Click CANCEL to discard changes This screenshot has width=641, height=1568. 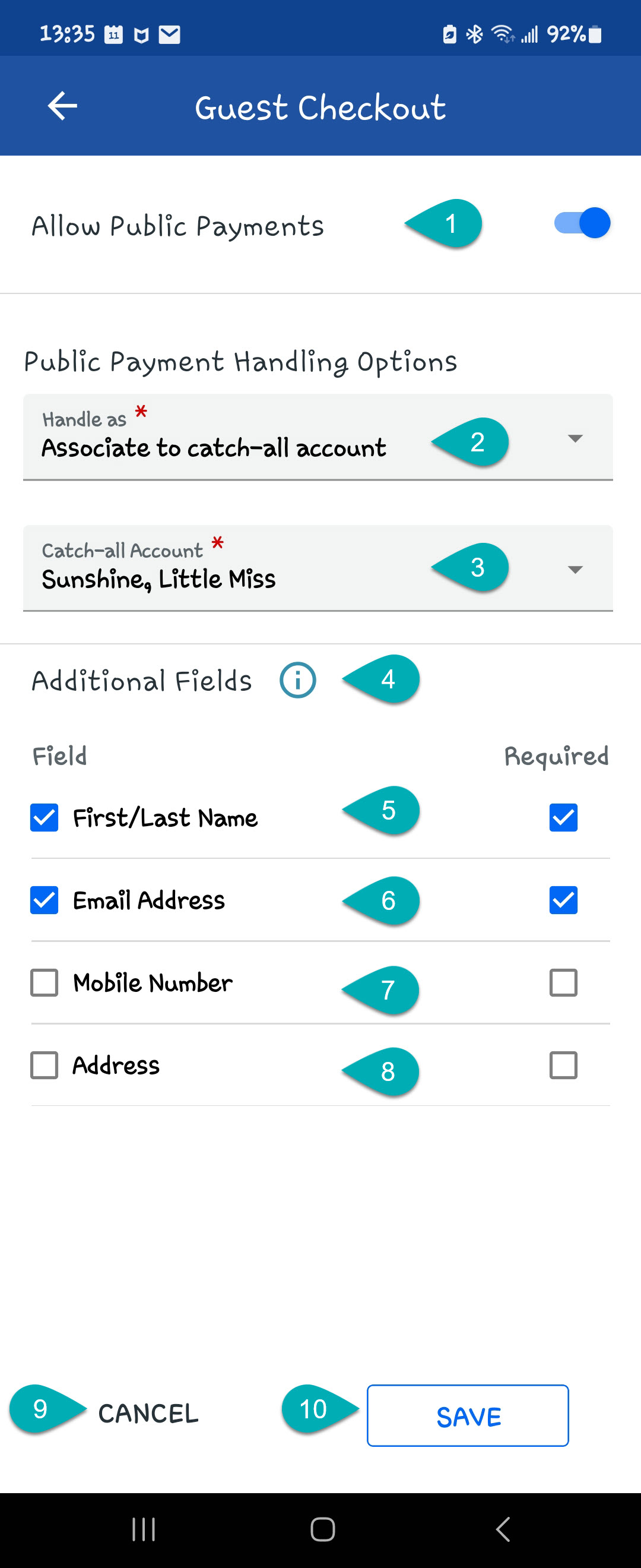pyautogui.click(x=148, y=1414)
